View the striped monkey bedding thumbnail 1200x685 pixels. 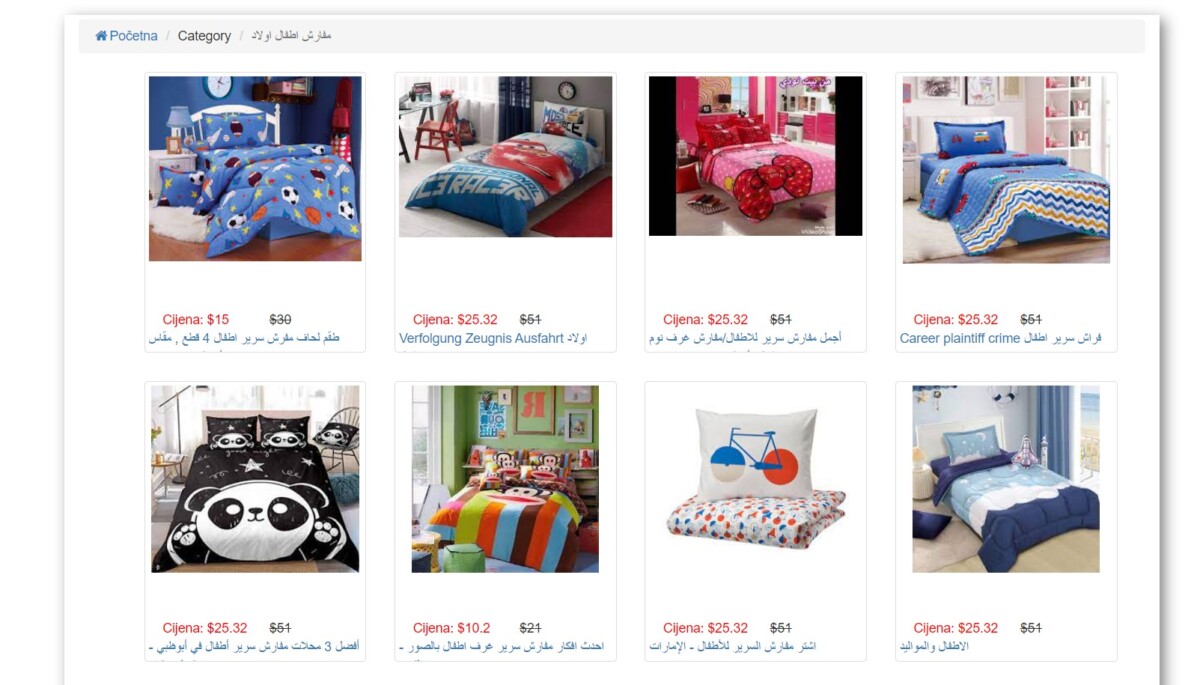(x=505, y=479)
